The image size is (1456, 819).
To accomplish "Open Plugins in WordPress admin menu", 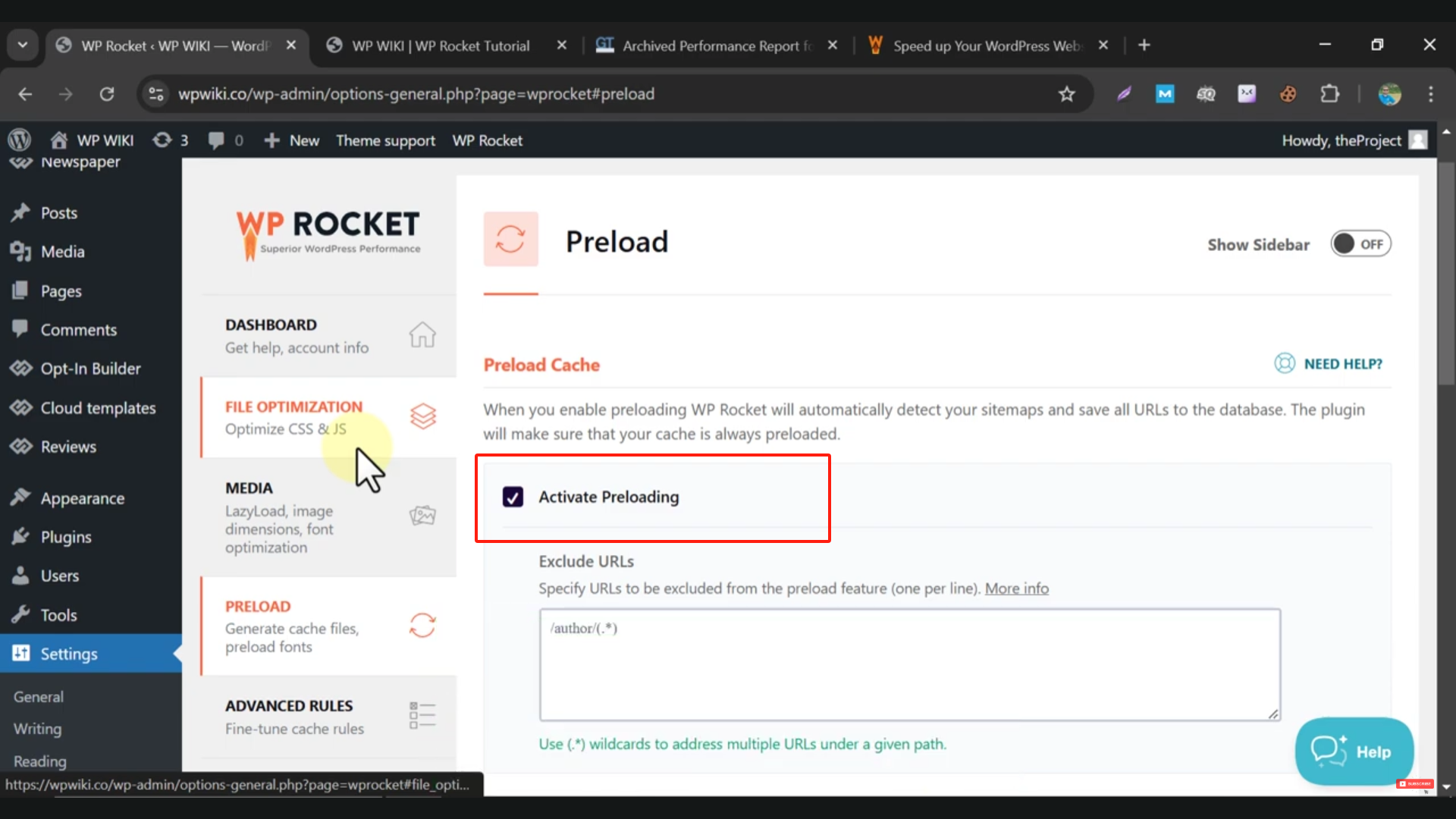I will (66, 537).
